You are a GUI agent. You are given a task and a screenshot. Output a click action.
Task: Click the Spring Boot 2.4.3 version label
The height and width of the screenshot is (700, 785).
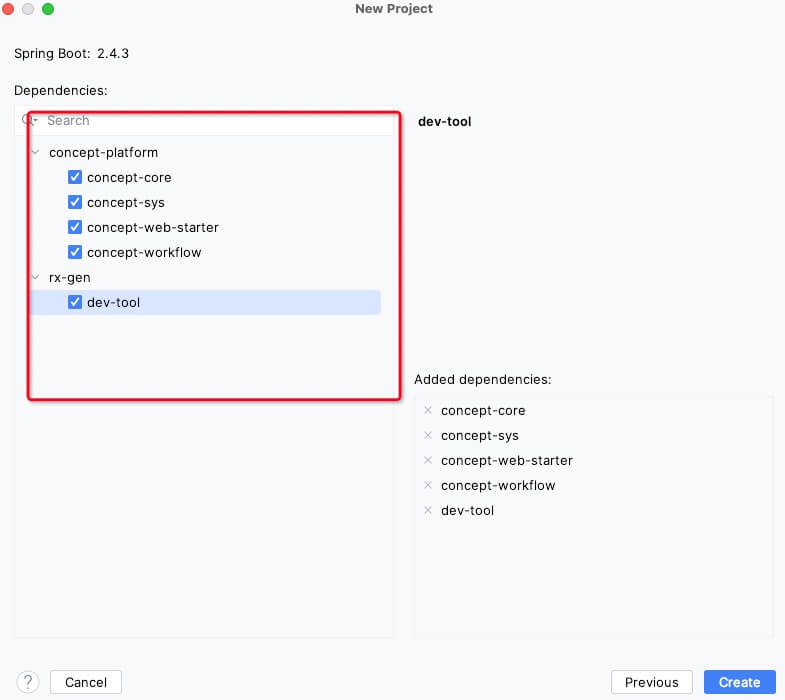(x=71, y=54)
